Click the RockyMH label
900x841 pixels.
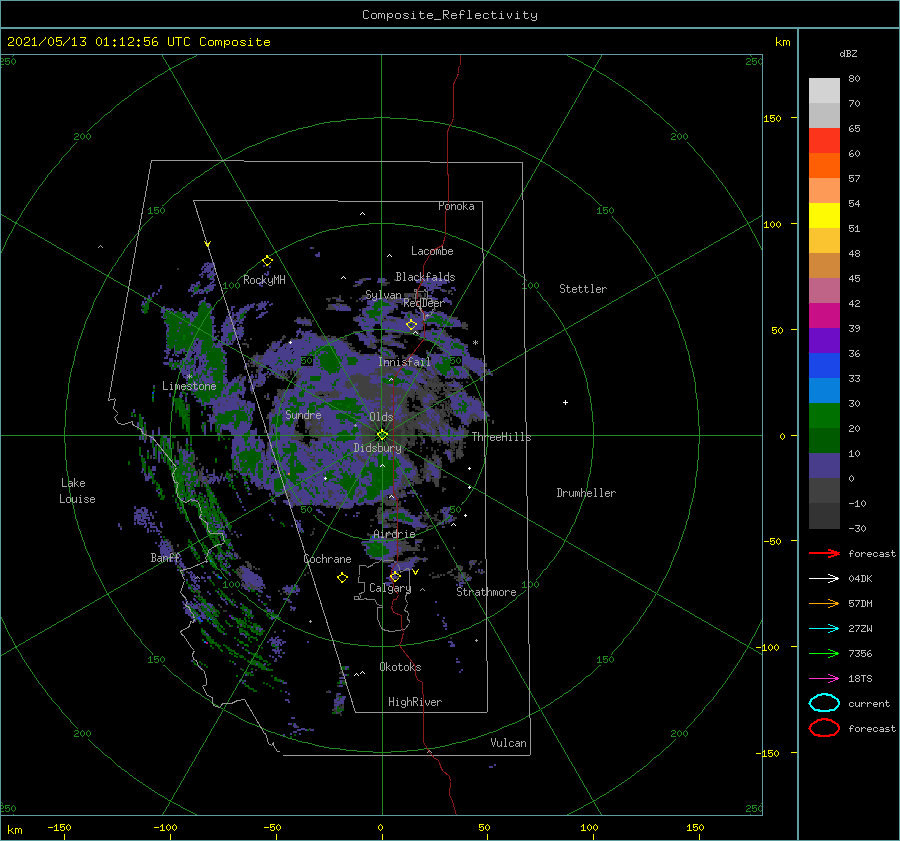click(264, 280)
